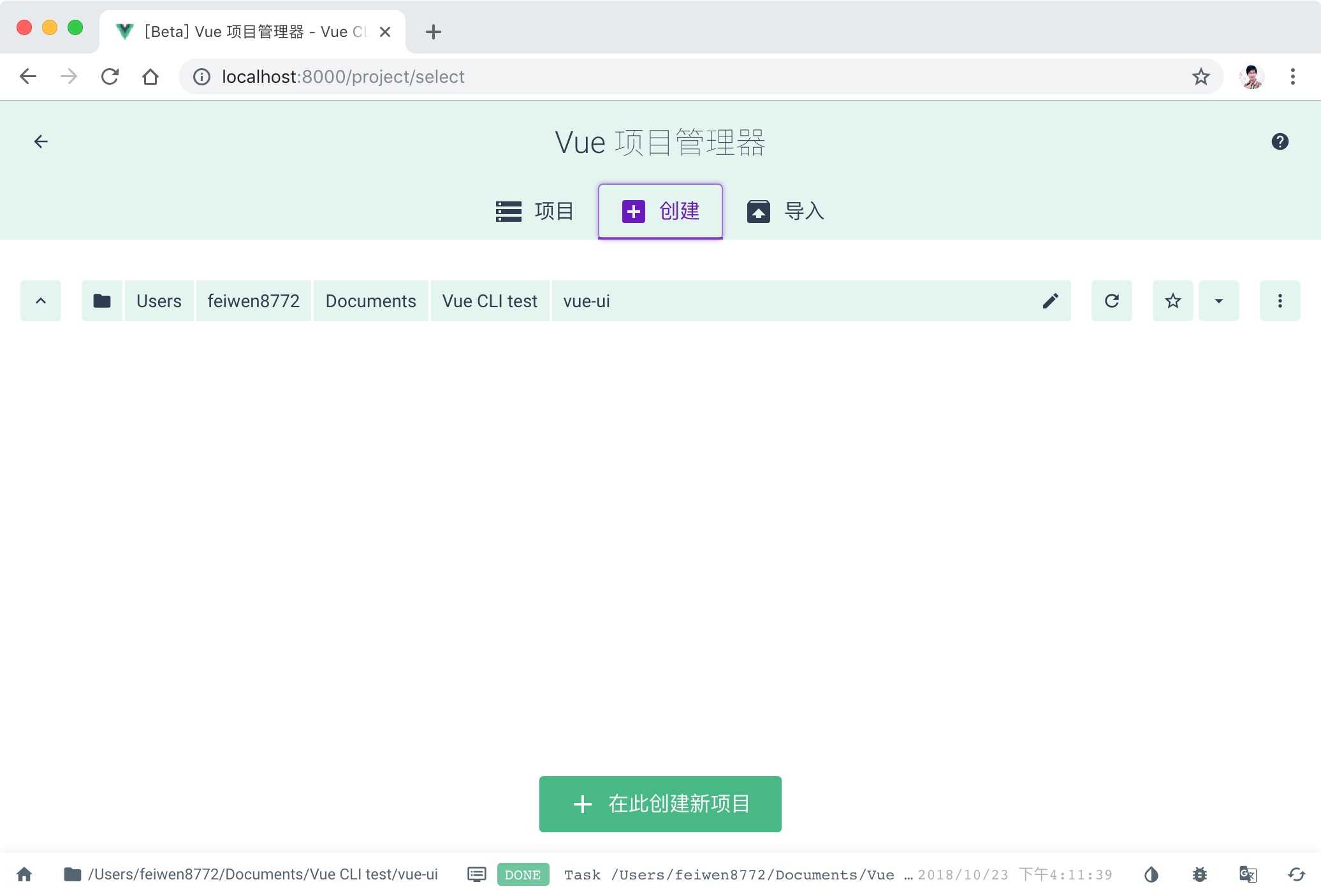Navigate to Documents path segment

click(x=371, y=301)
